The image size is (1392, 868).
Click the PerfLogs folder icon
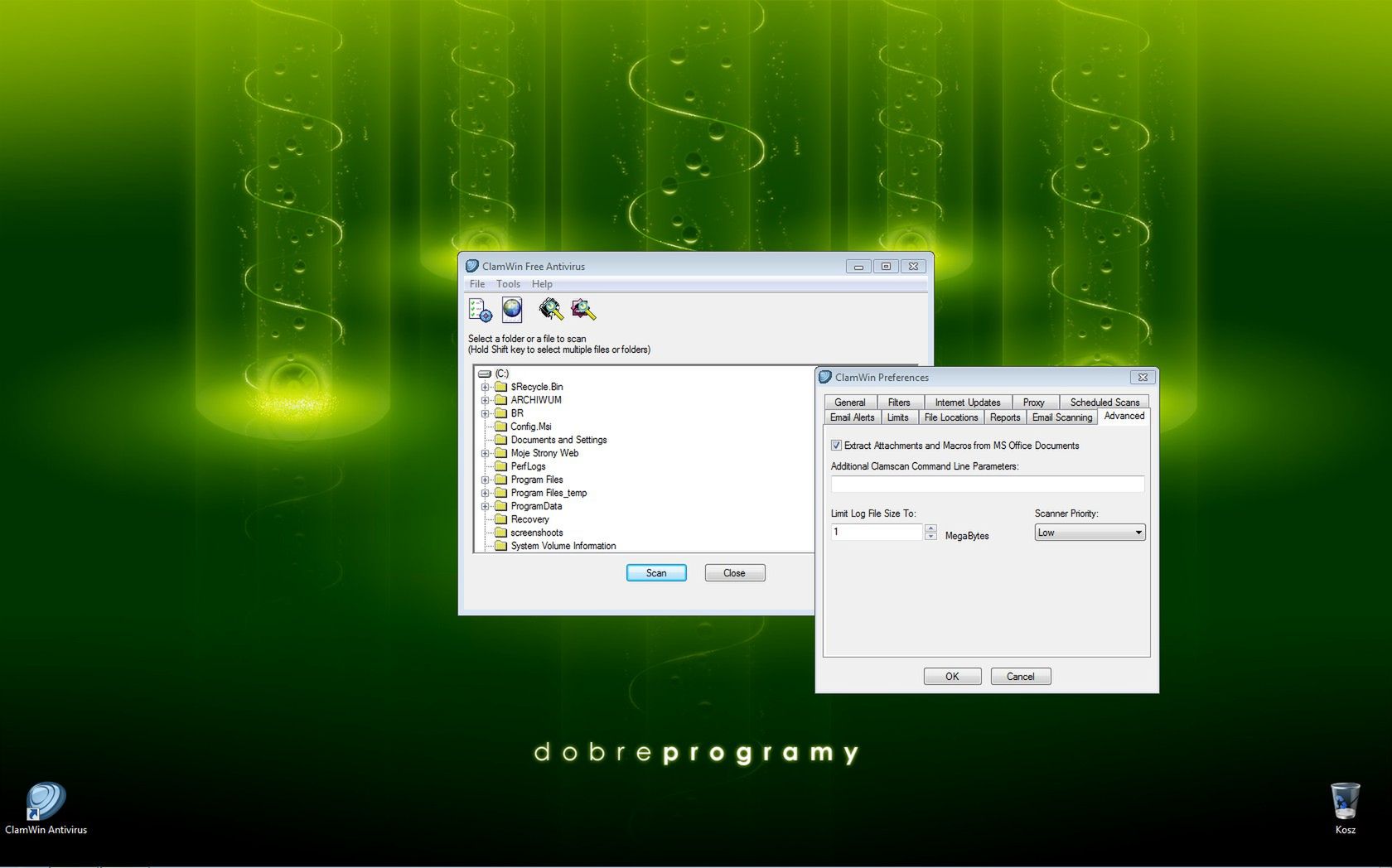[500, 466]
